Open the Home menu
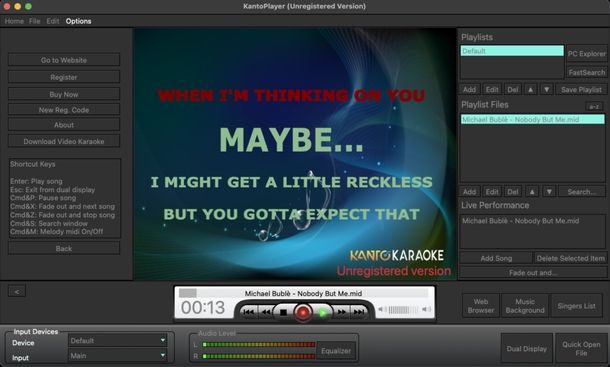This screenshot has width=610, height=367. (14, 21)
